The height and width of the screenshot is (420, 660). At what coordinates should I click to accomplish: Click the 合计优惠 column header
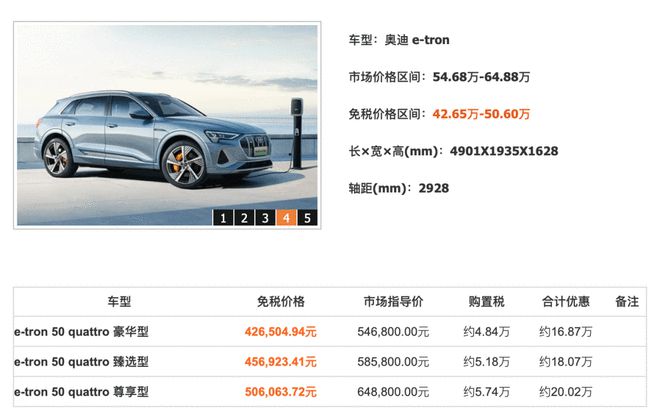pyautogui.click(x=566, y=302)
